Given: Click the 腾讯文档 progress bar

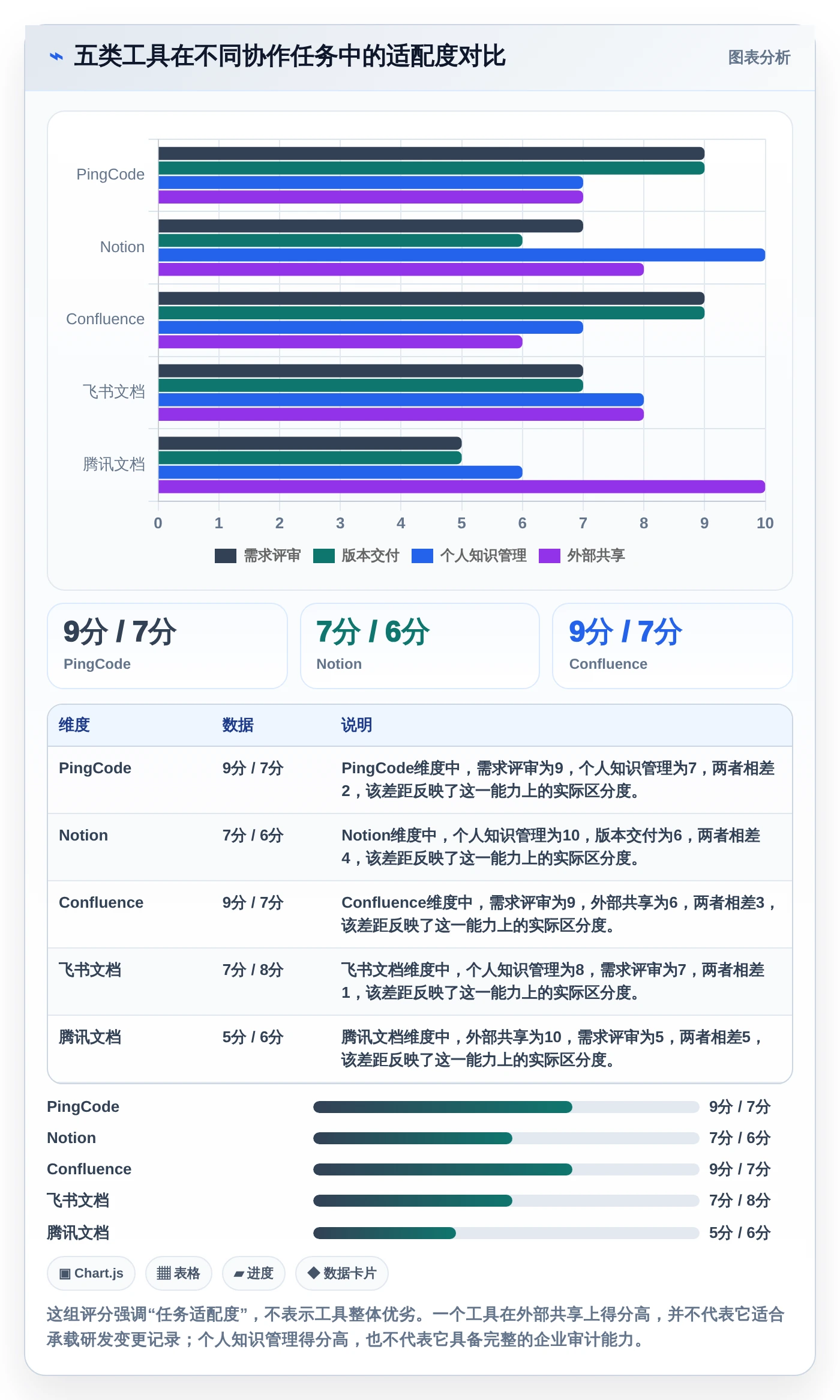Looking at the screenshot, I should pos(506,1233).
